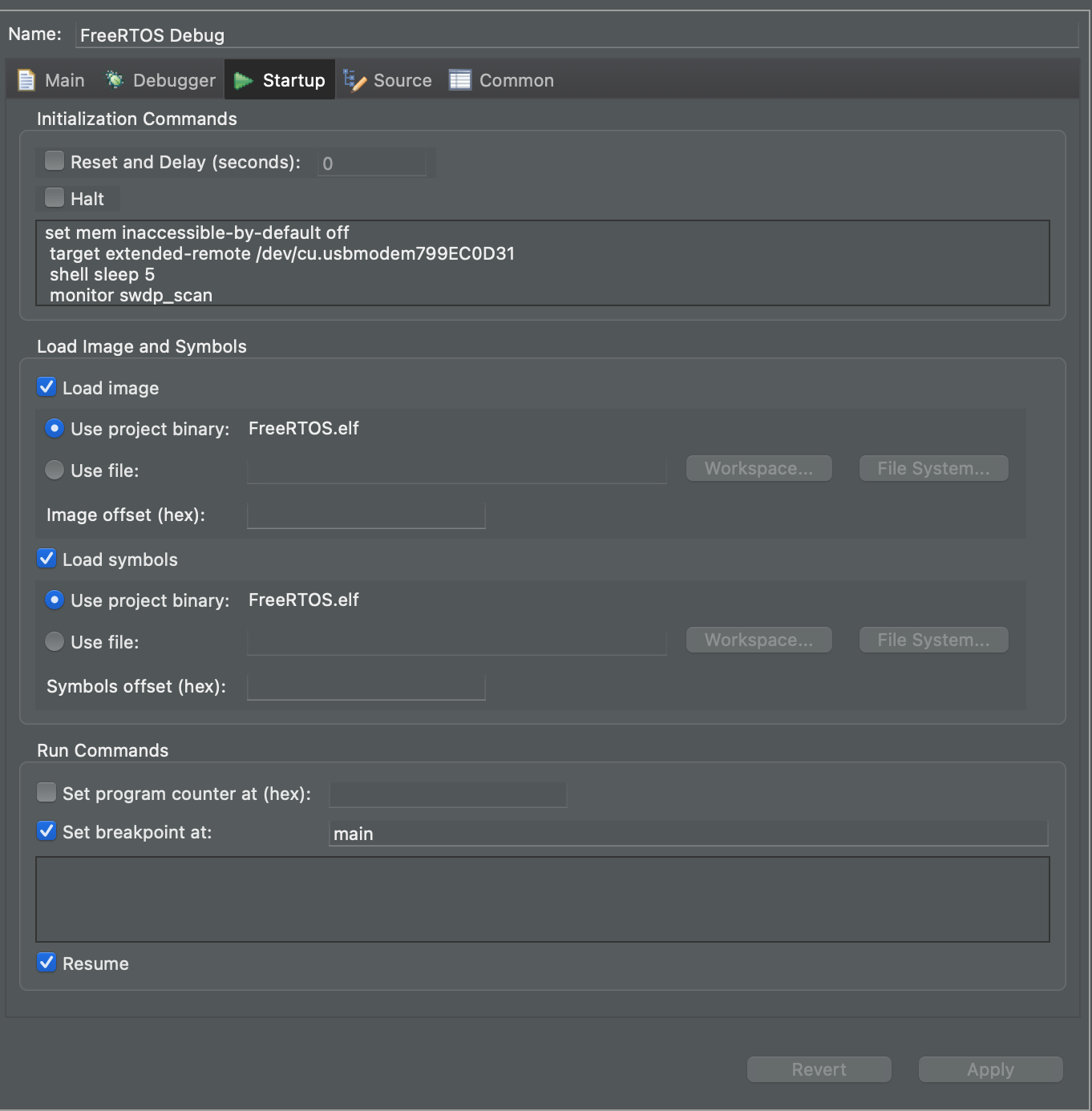
Task: Disable the Resume checkbox
Action: (47, 963)
